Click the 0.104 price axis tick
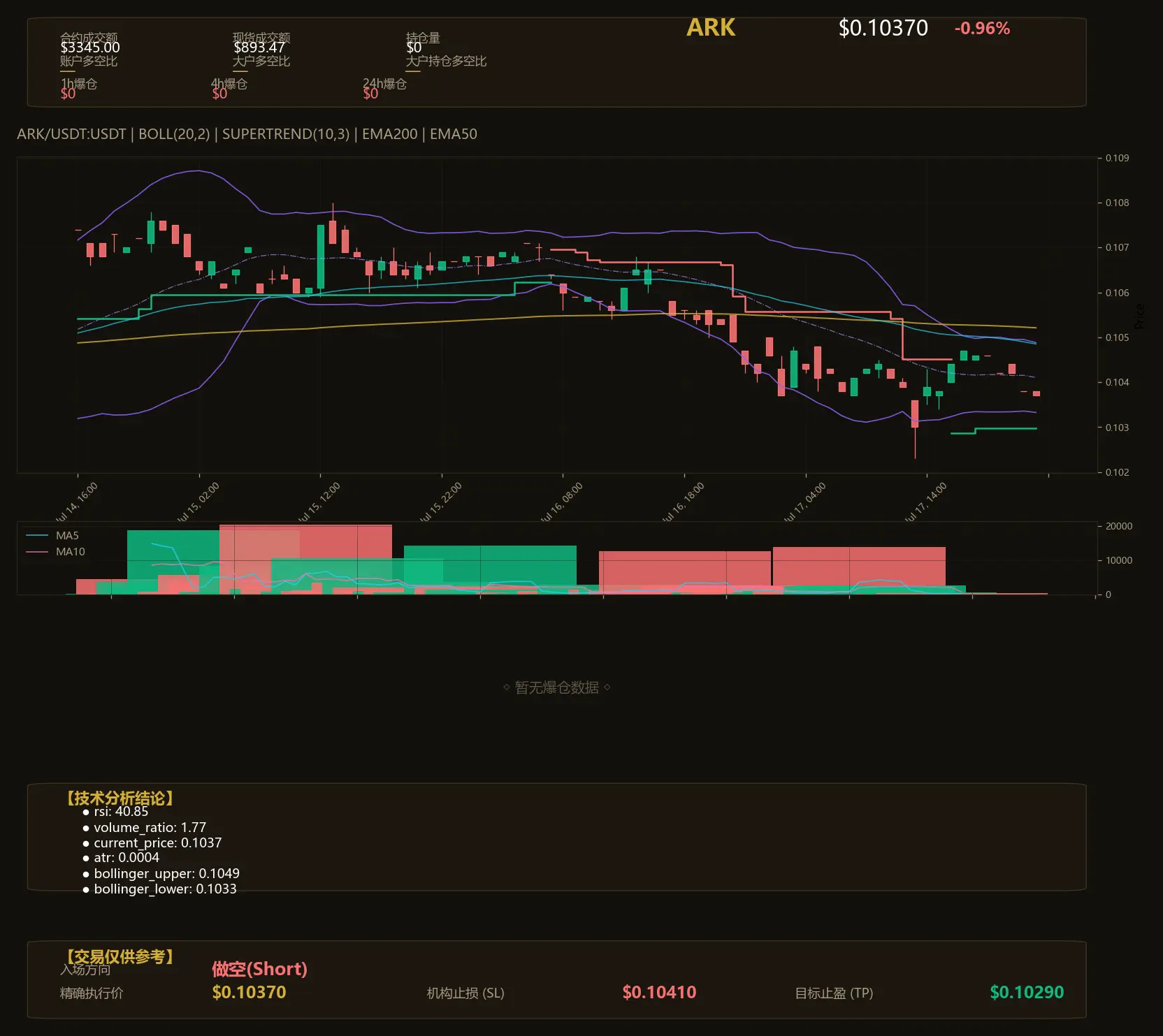Image resolution: width=1163 pixels, height=1036 pixels. (x=1117, y=382)
